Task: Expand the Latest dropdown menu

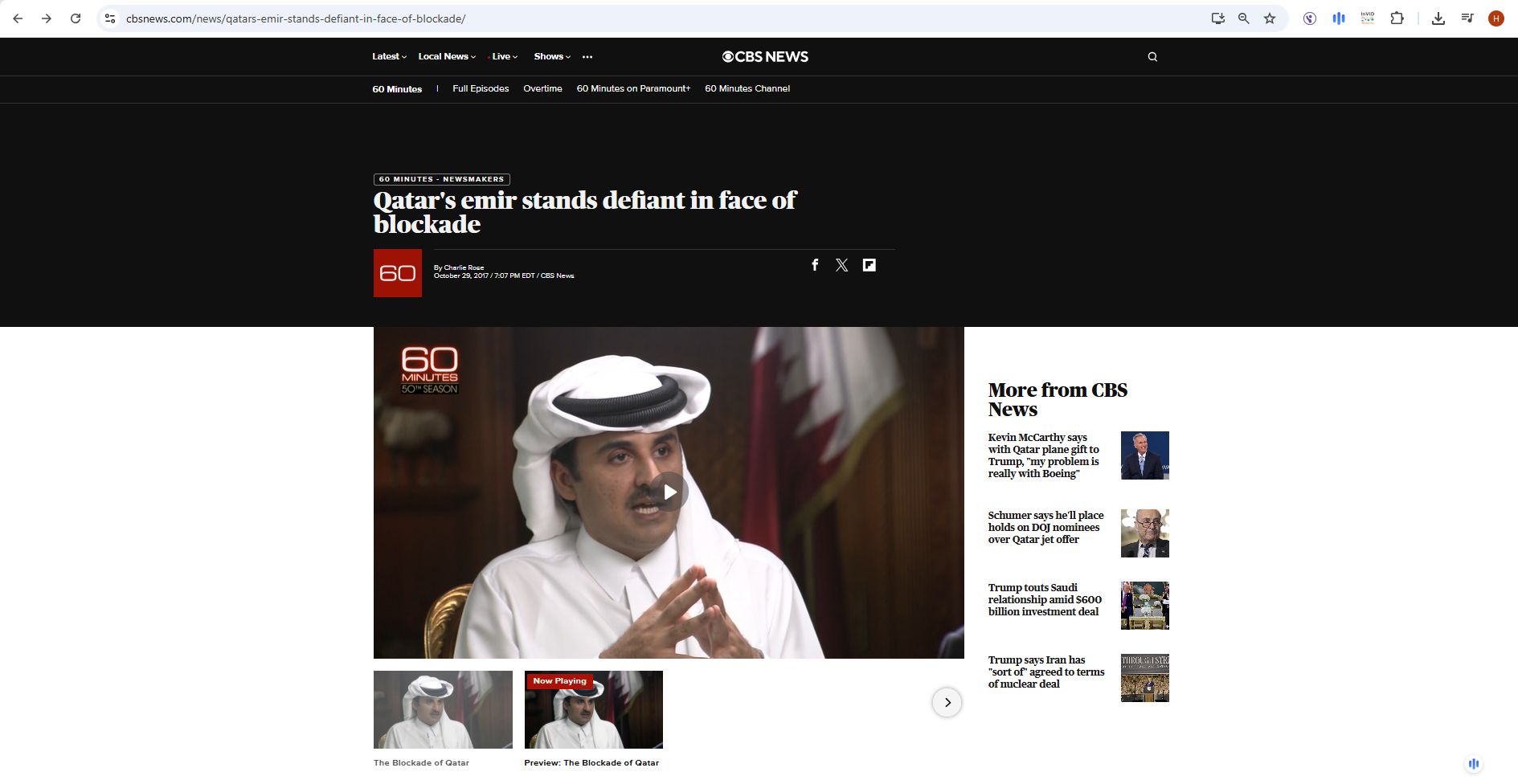Action: pyautogui.click(x=389, y=56)
